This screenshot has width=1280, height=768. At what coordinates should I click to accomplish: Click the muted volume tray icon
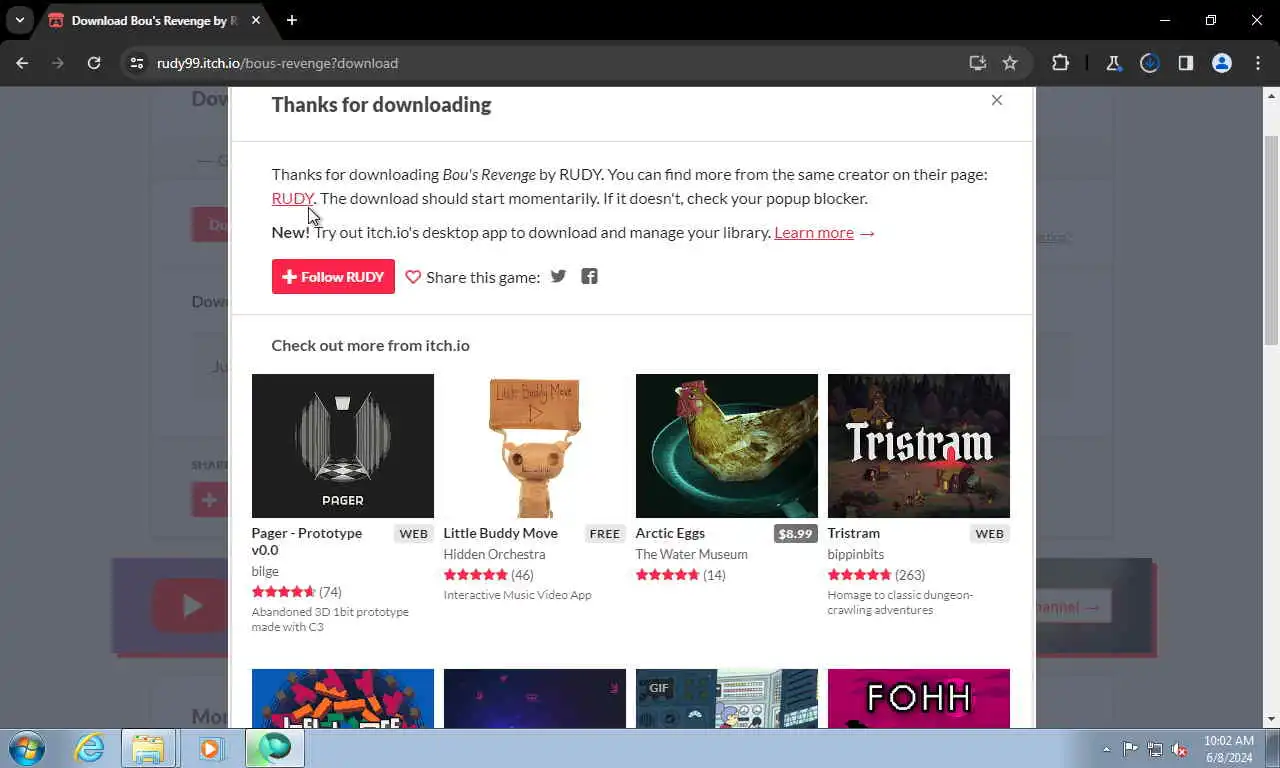(1179, 749)
